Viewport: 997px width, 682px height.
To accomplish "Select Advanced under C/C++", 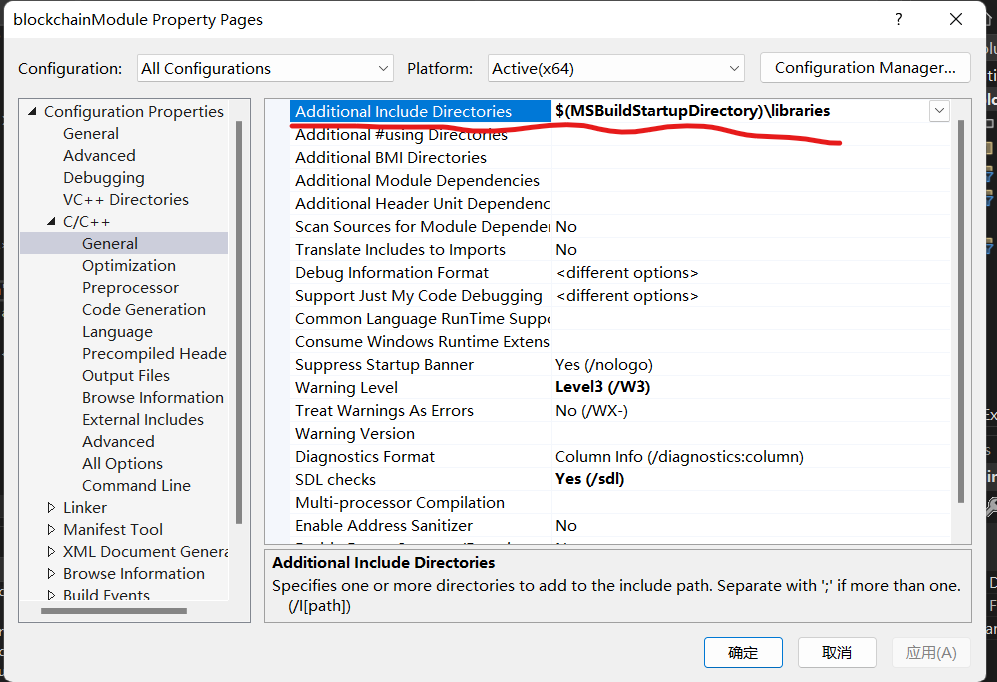I will coord(118,441).
